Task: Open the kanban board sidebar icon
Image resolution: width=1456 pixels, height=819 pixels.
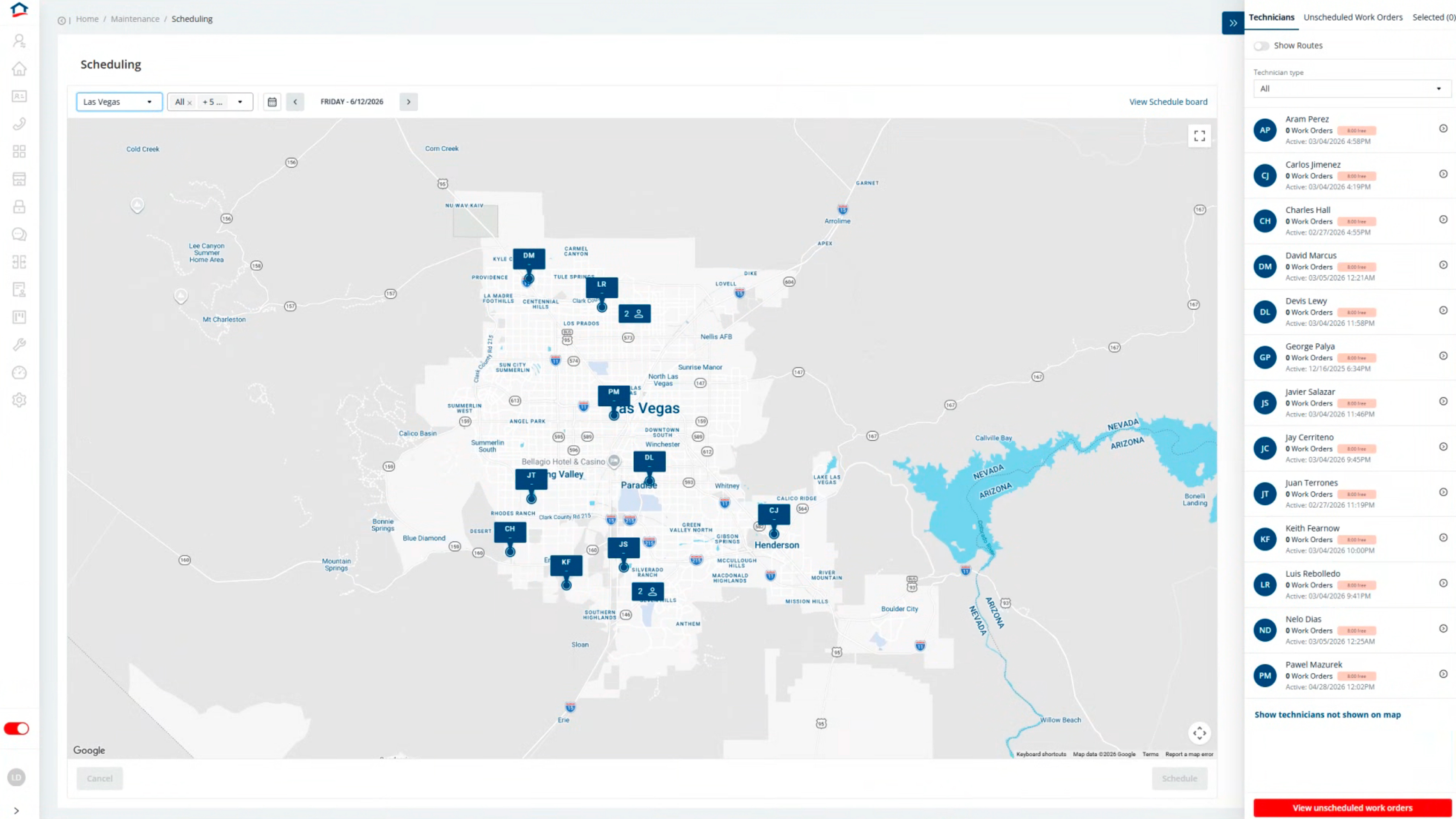Action: (x=19, y=317)
